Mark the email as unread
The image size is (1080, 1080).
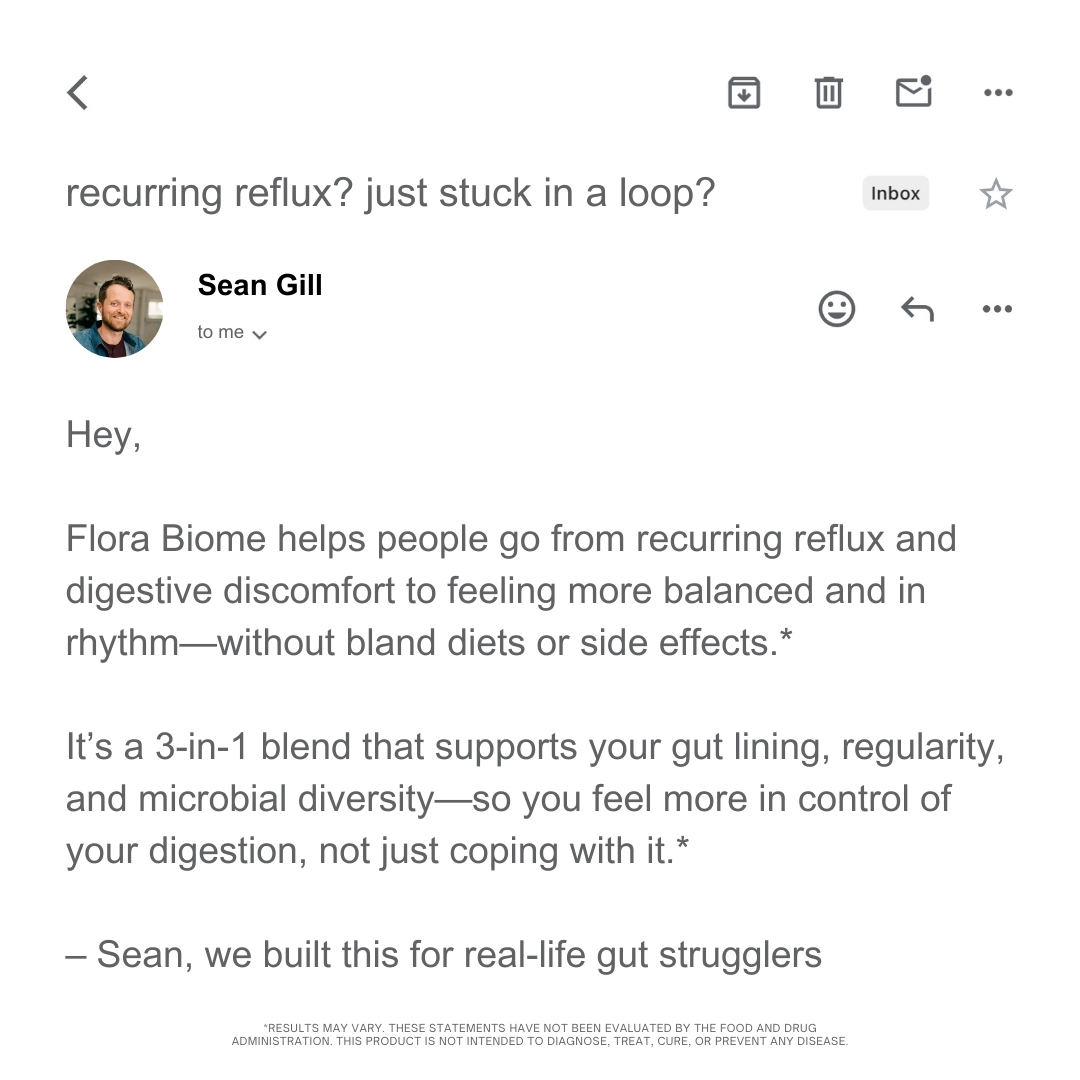(x=914, y=91)
